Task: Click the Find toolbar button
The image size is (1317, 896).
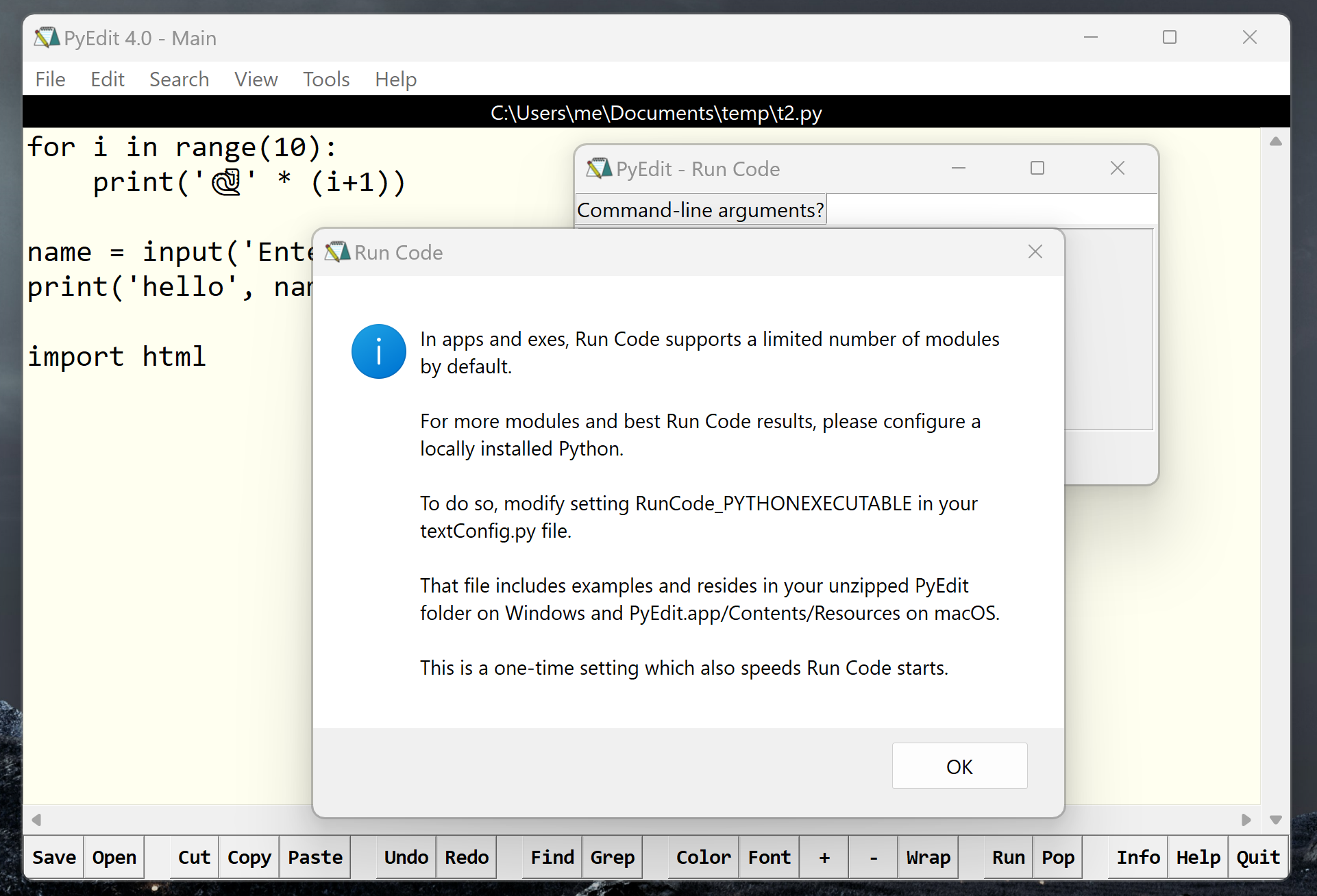Action: (552, 857)
